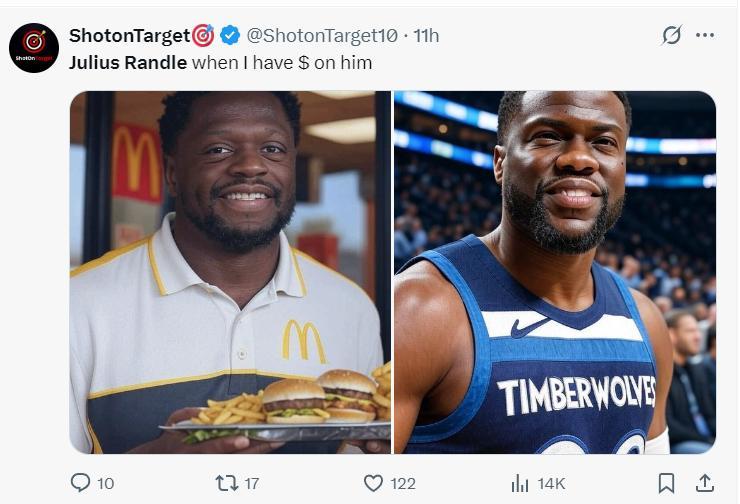740x504 pixels.
Task: Open the ShotonTarget profile avatar
Action: coord(34,48)
